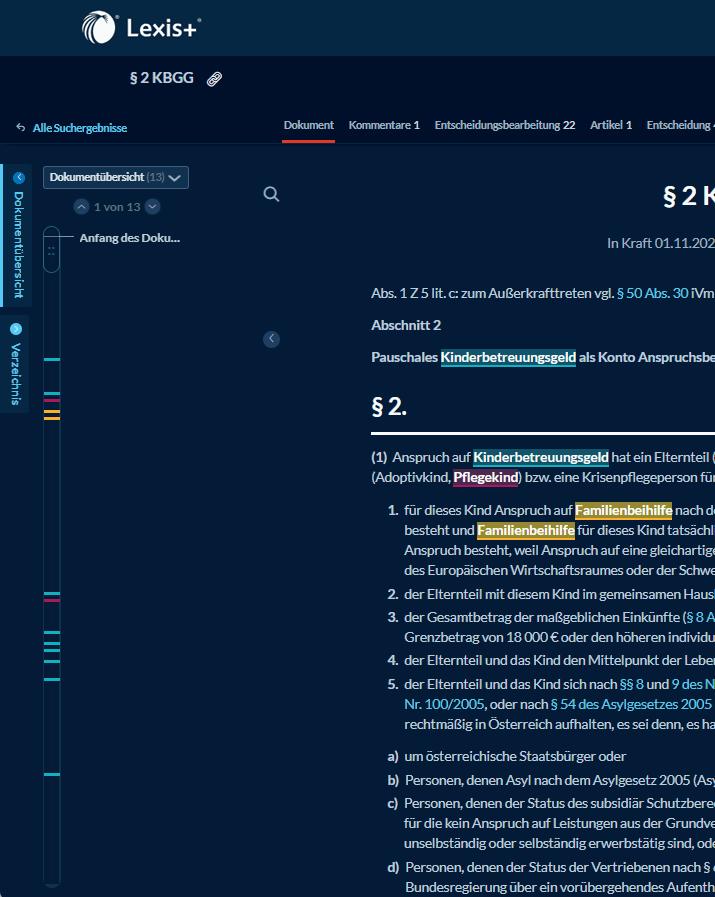Click the Lexis+ logo
Viewport: 715px width, 897px height.
tap(141, 27)
